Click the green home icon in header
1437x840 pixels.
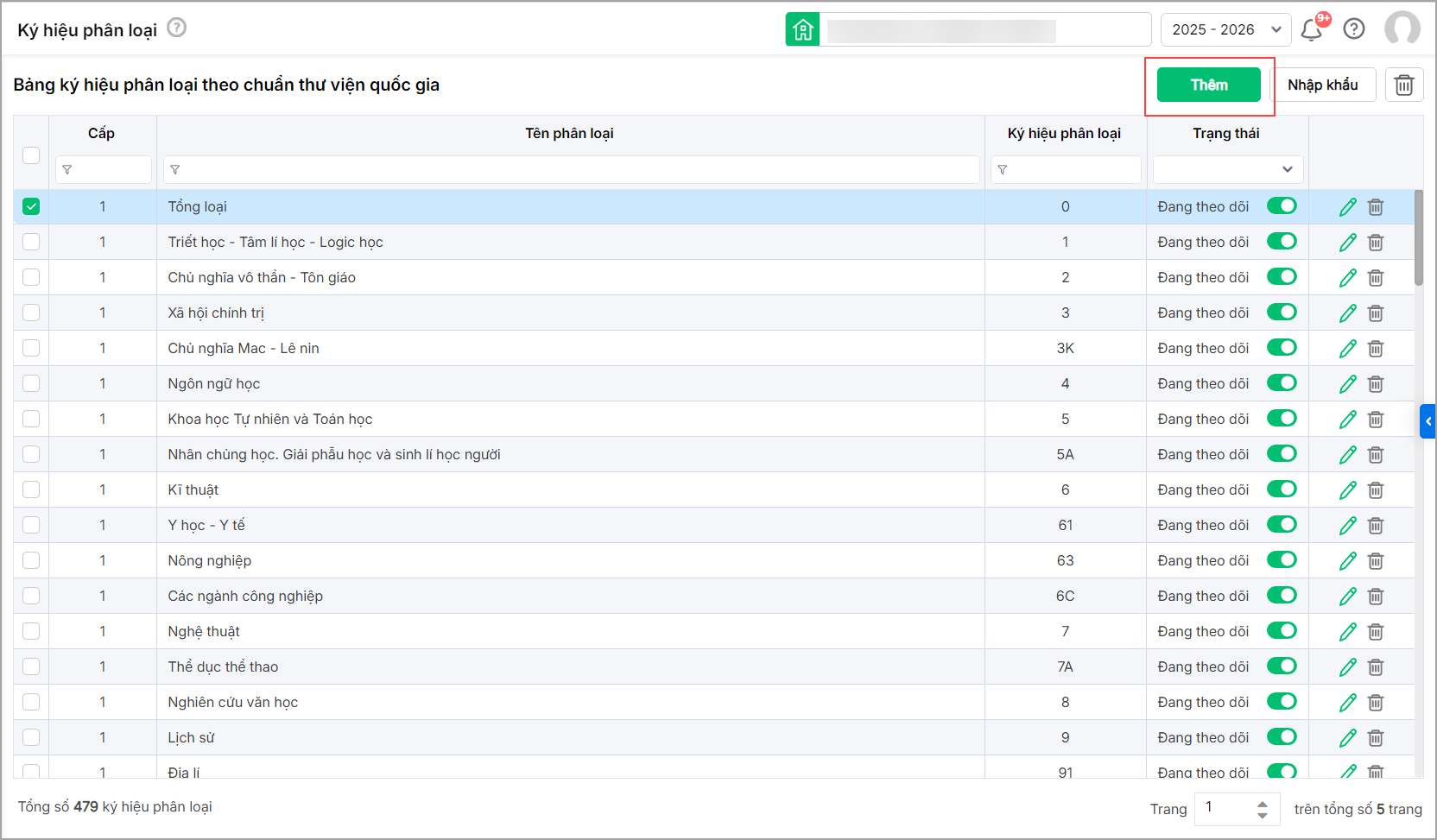pyautogui.click(x=802, y=30)
